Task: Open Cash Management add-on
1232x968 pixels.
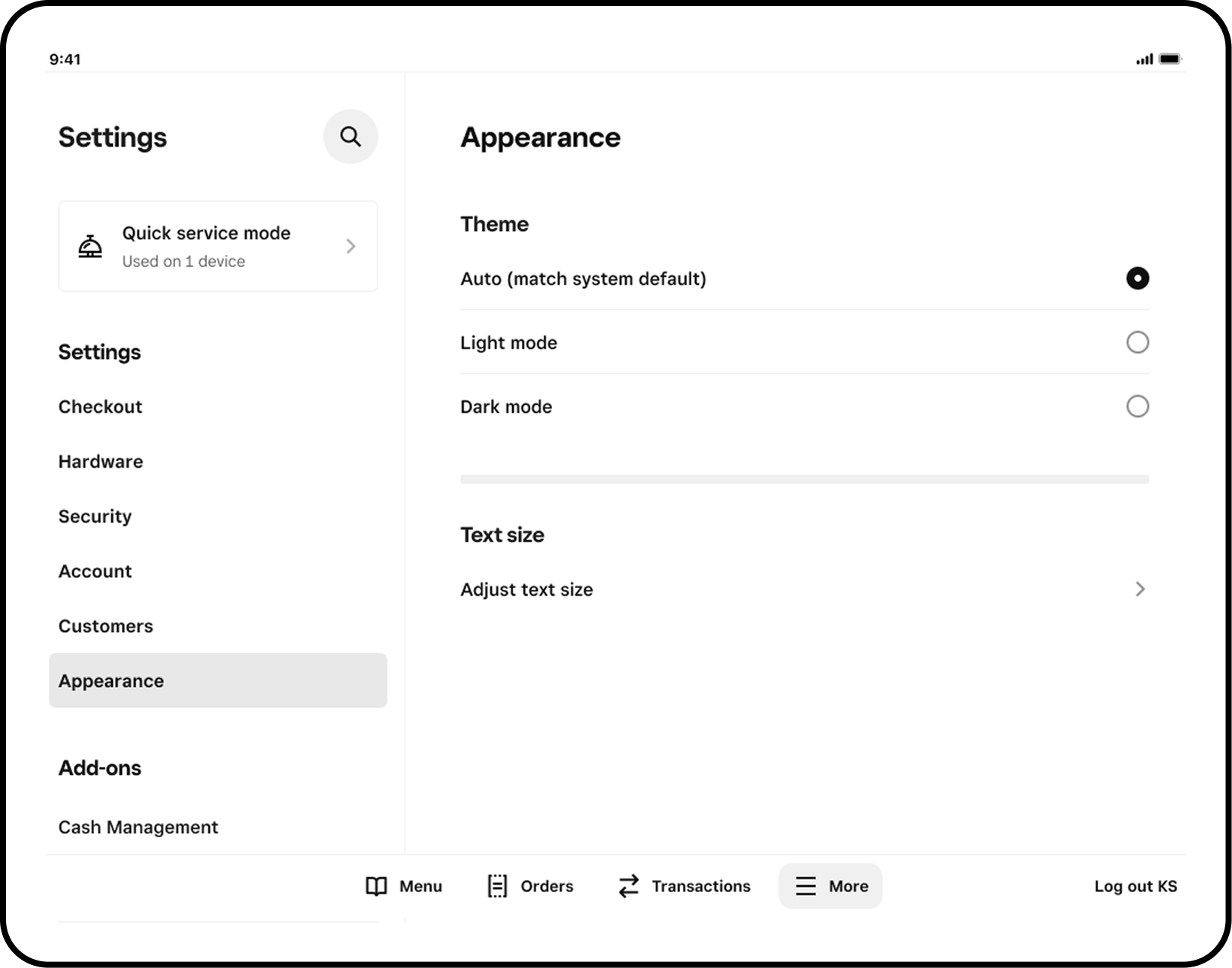Action: (x=138, y=827)
